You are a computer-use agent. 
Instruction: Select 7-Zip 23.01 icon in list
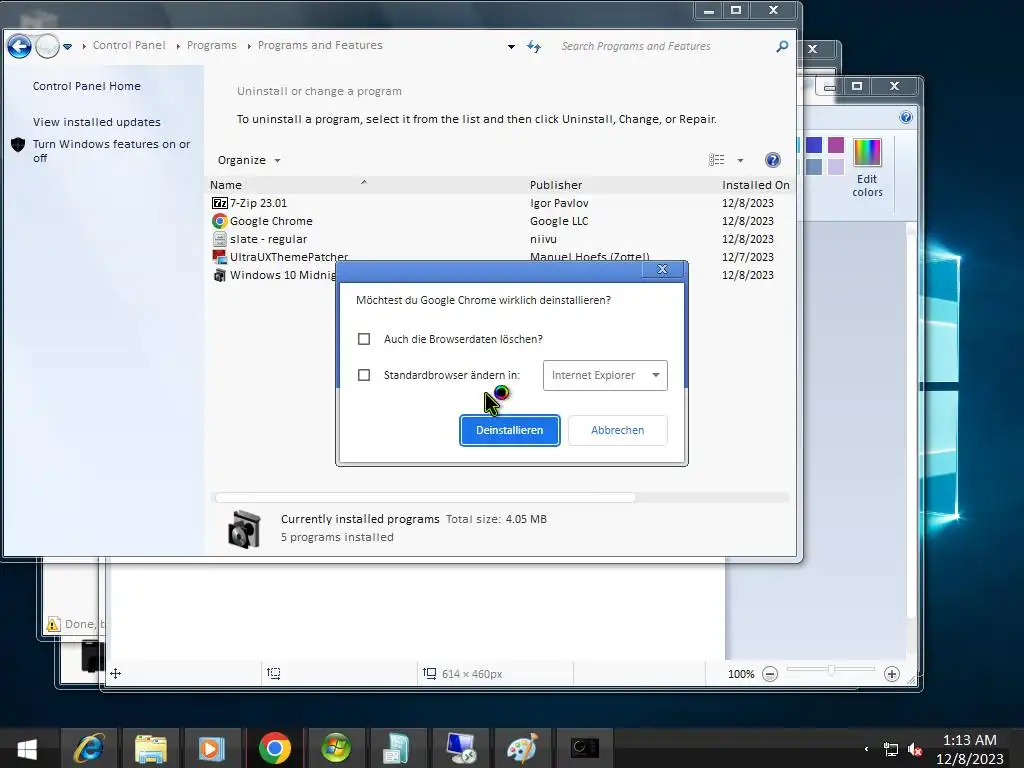pos(219,203)
